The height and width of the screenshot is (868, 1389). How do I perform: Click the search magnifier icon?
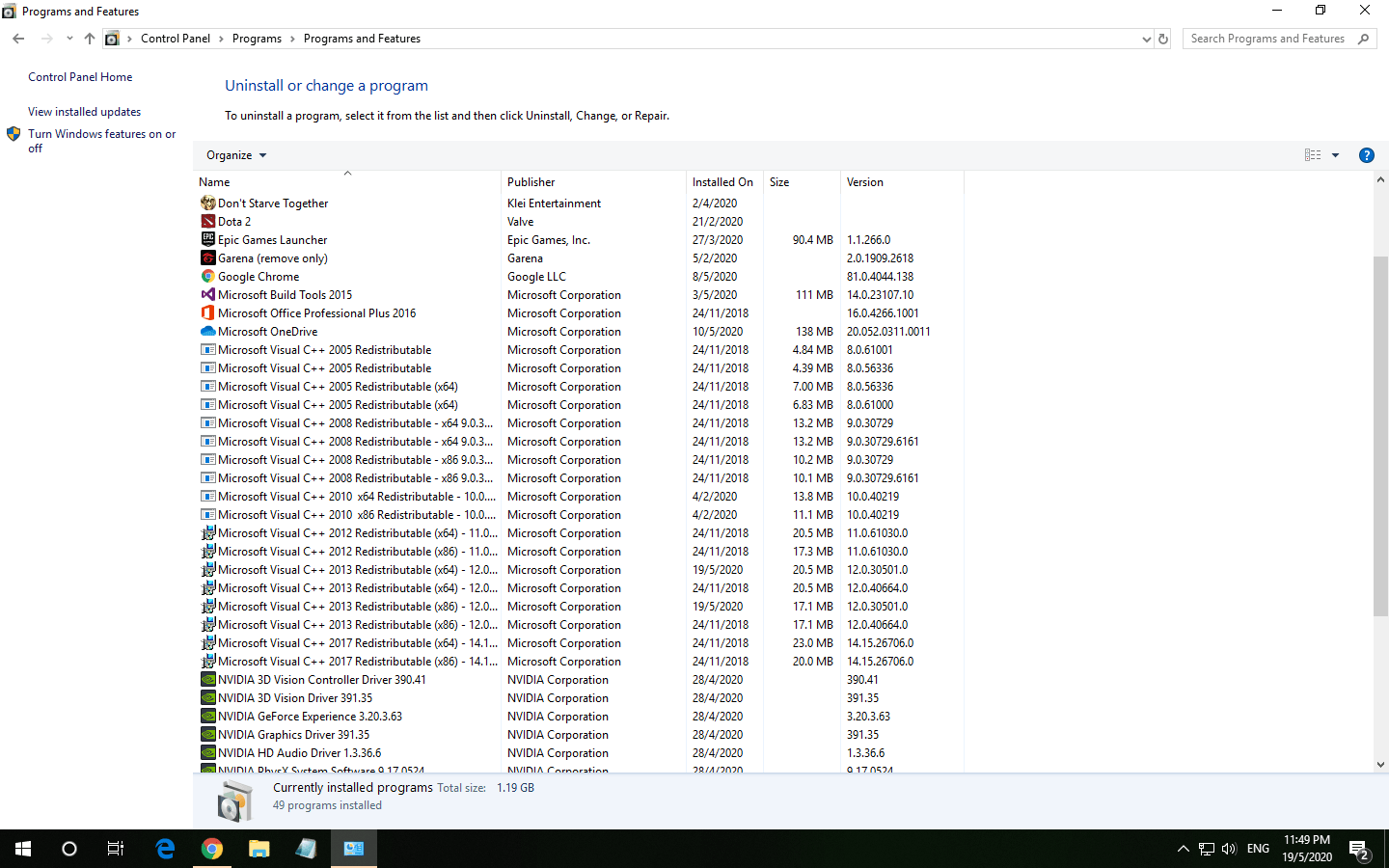(1363, 39)
